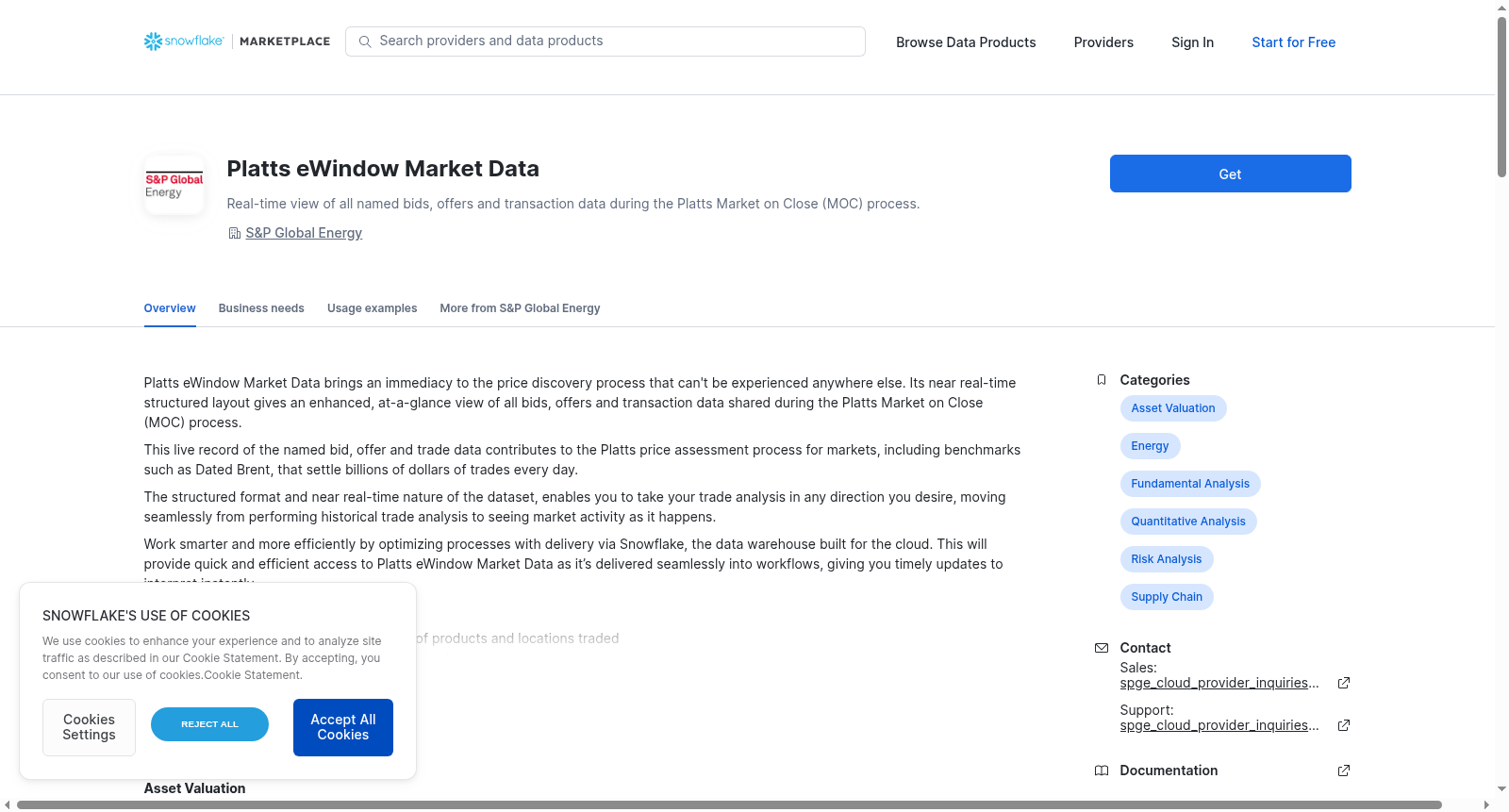Click the Snowflake logo
The height and width of the screenshot is (812, 1509).
184,41
